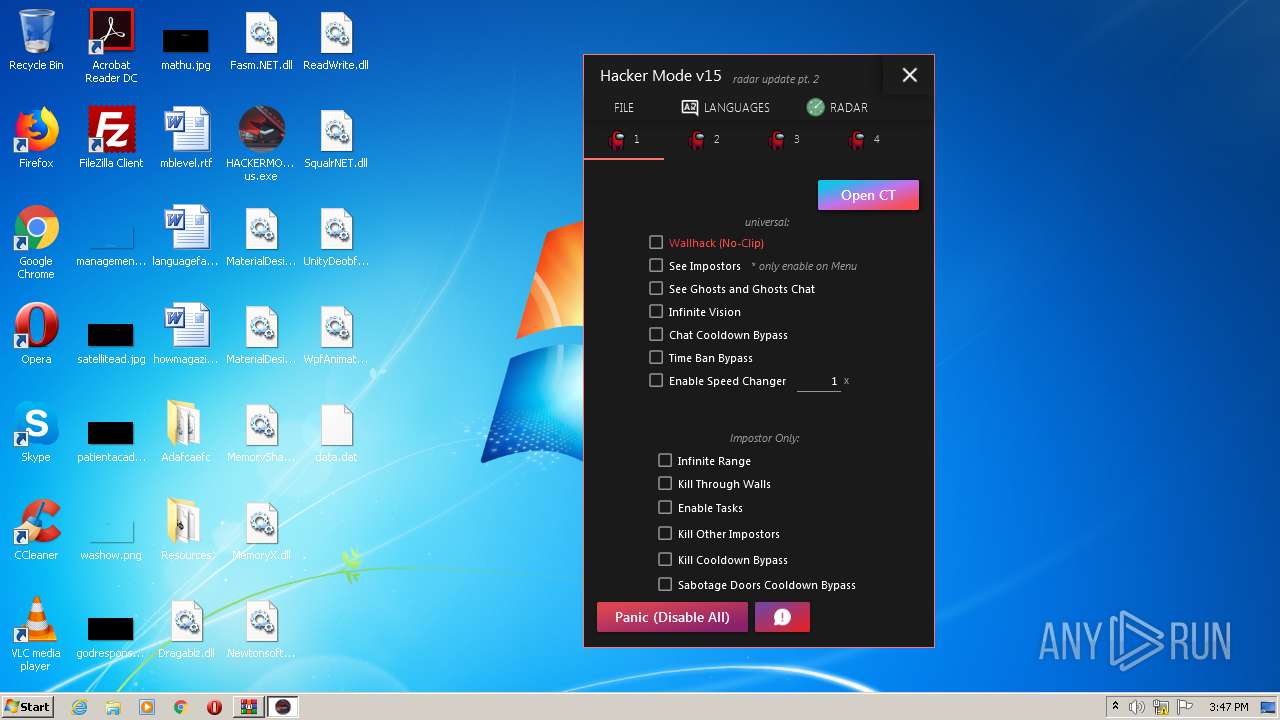Enable Infinite Range option
This screenshot has width=1280, height=720.
tap(665, 460)
